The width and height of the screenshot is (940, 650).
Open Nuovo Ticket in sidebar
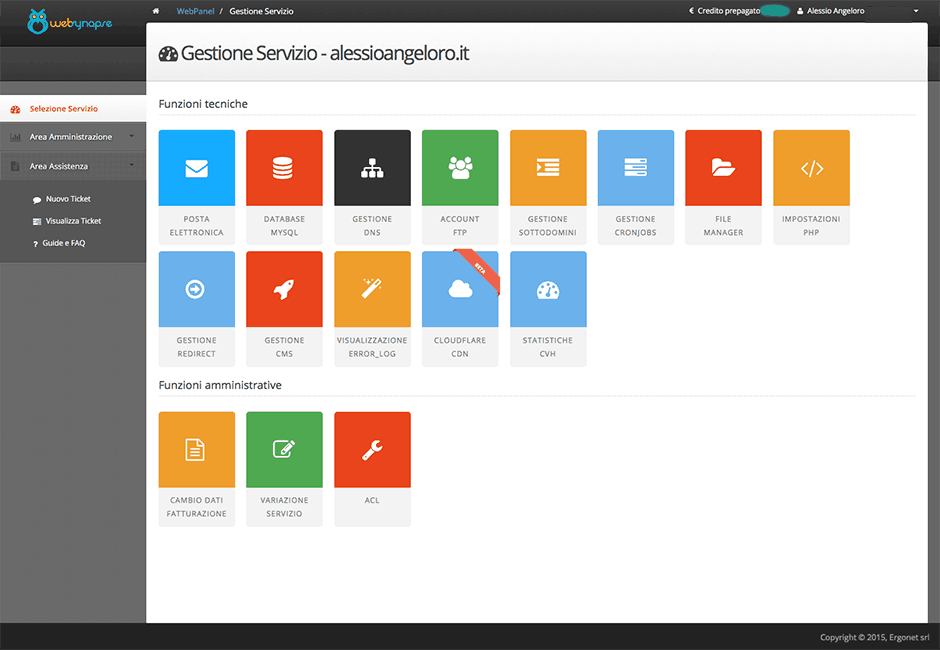pos(68,199)
